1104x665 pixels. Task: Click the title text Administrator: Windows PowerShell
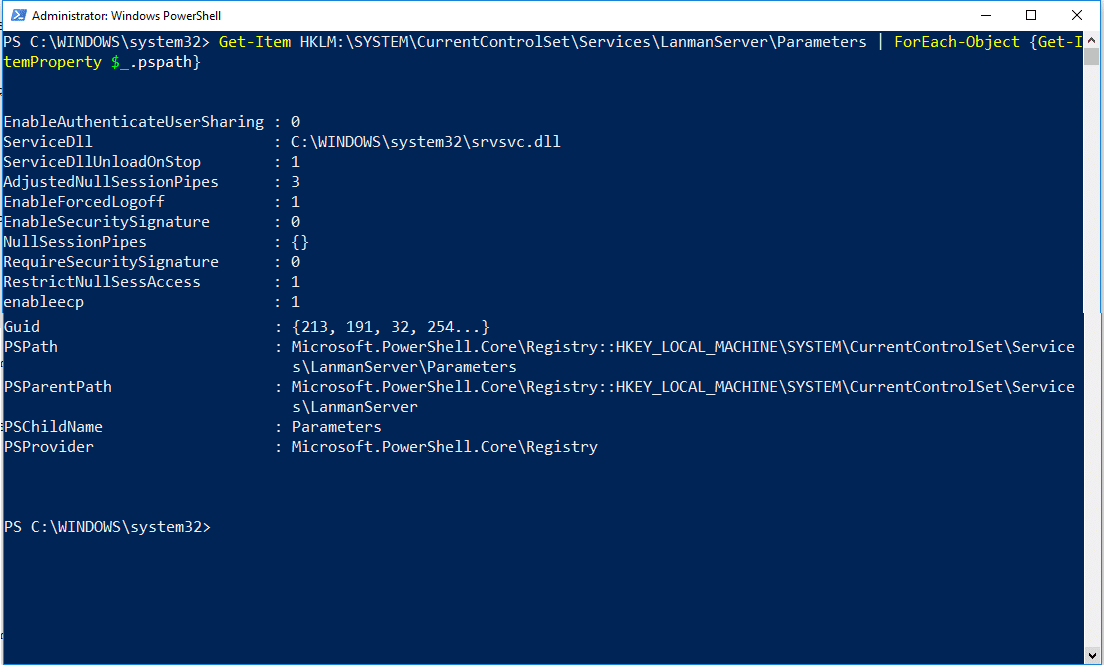126,15
